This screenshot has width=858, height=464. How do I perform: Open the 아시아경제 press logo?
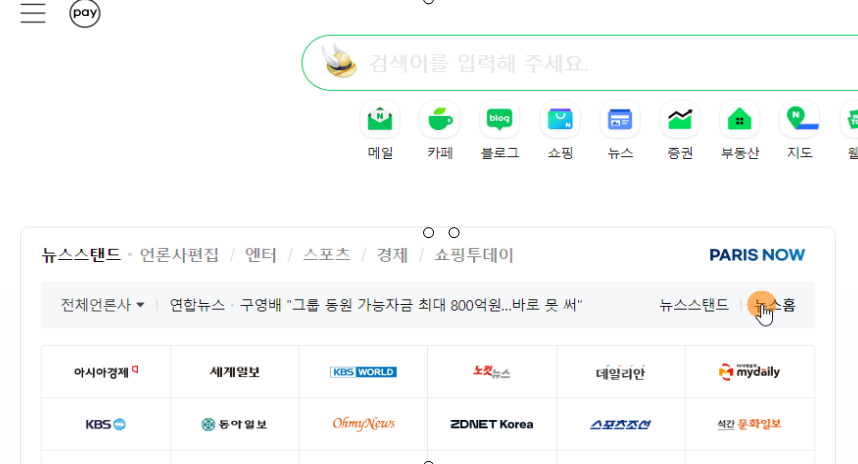coord(106,372)
